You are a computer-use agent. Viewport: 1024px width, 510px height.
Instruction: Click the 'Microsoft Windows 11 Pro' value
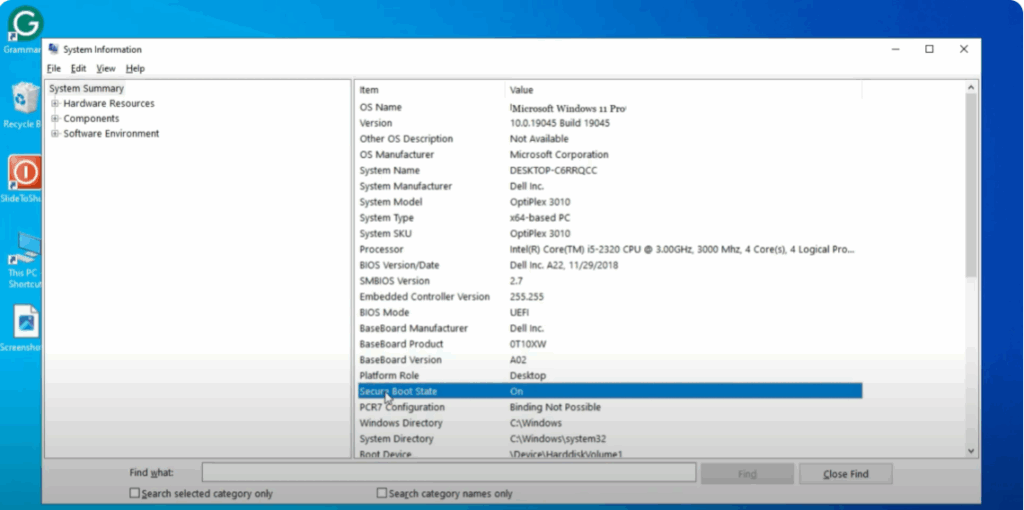[x=568, y=107]
